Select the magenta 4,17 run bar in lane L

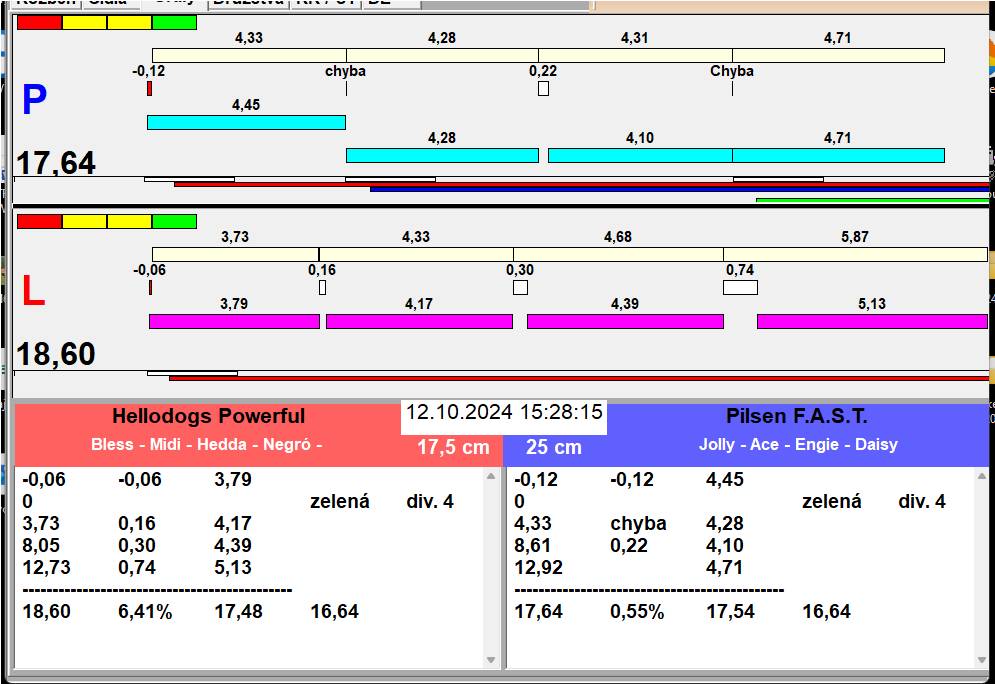pos(419,321)
